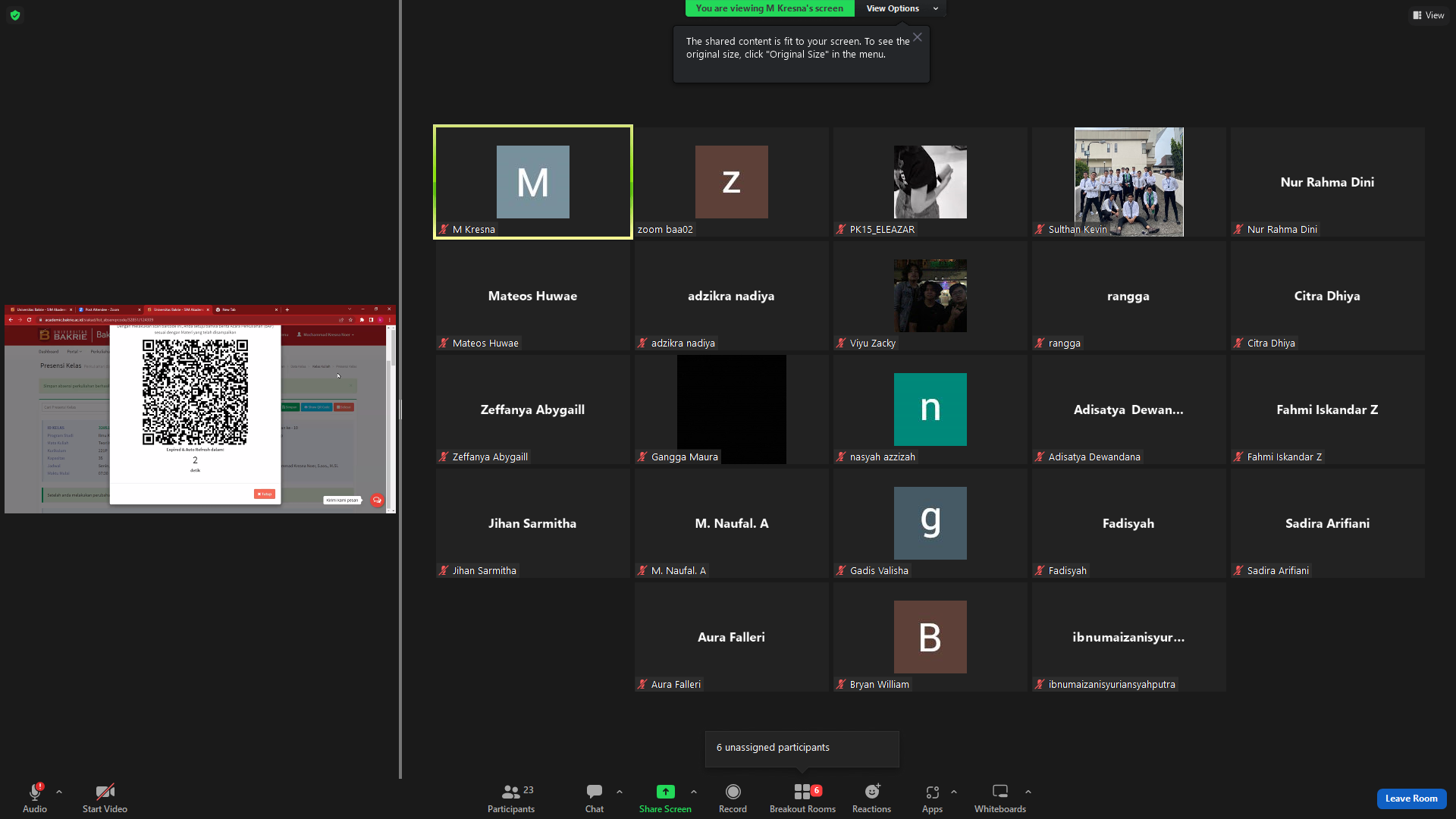
Task: Select adzikra nadiya's tile
Action: pos(731,296)
